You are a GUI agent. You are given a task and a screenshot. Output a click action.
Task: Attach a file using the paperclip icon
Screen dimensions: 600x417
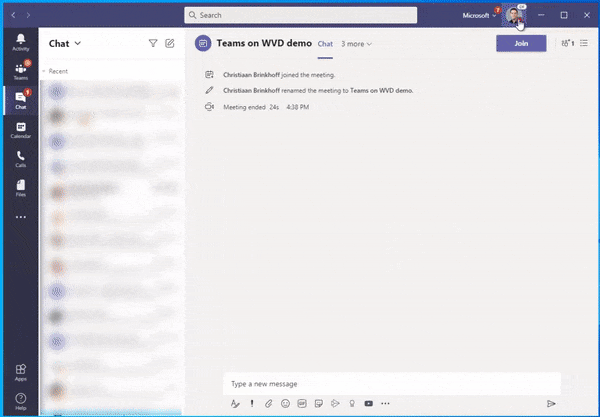269,403
